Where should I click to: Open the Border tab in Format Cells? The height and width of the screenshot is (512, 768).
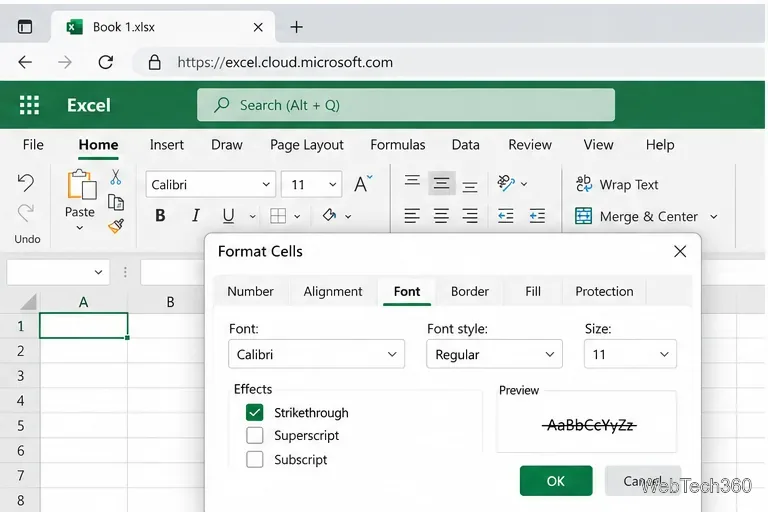click(470, 291)
